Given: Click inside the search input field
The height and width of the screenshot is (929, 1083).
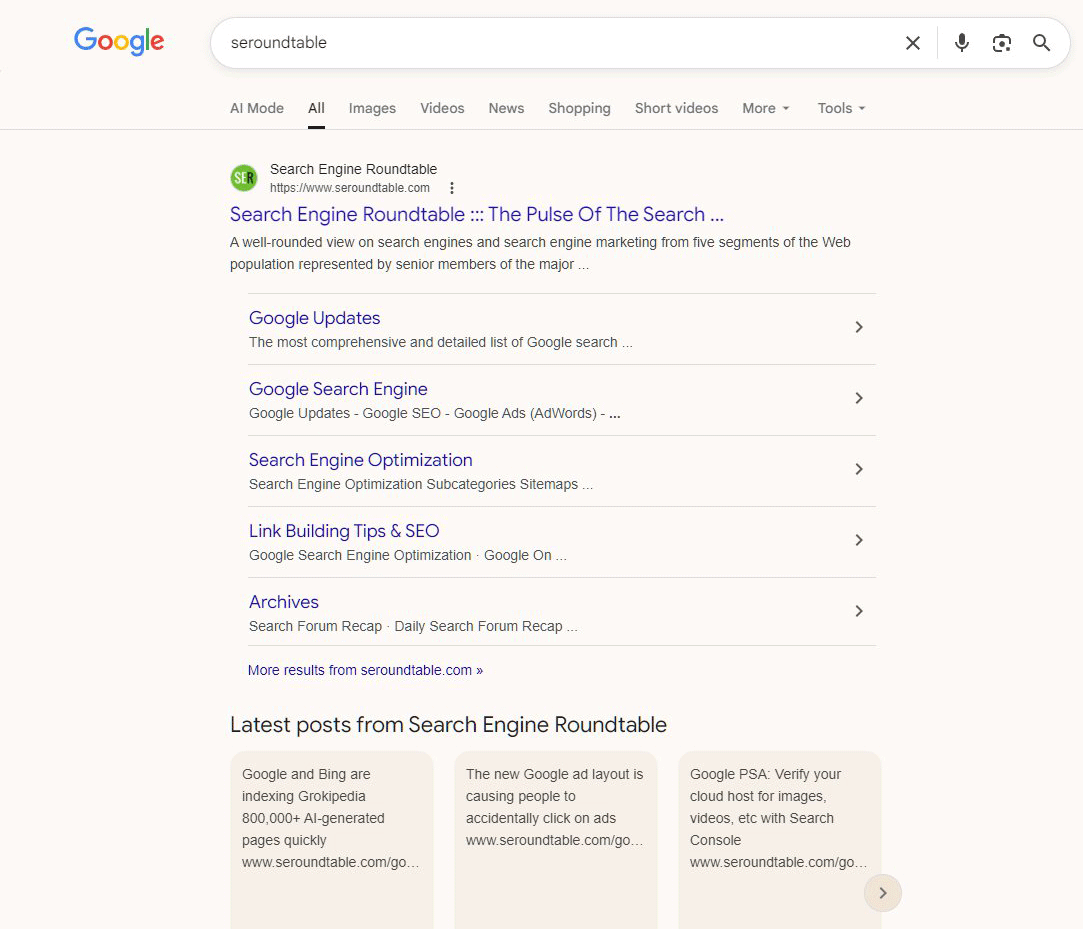Looking at the screenshot, I should click(x=550, y=43).
